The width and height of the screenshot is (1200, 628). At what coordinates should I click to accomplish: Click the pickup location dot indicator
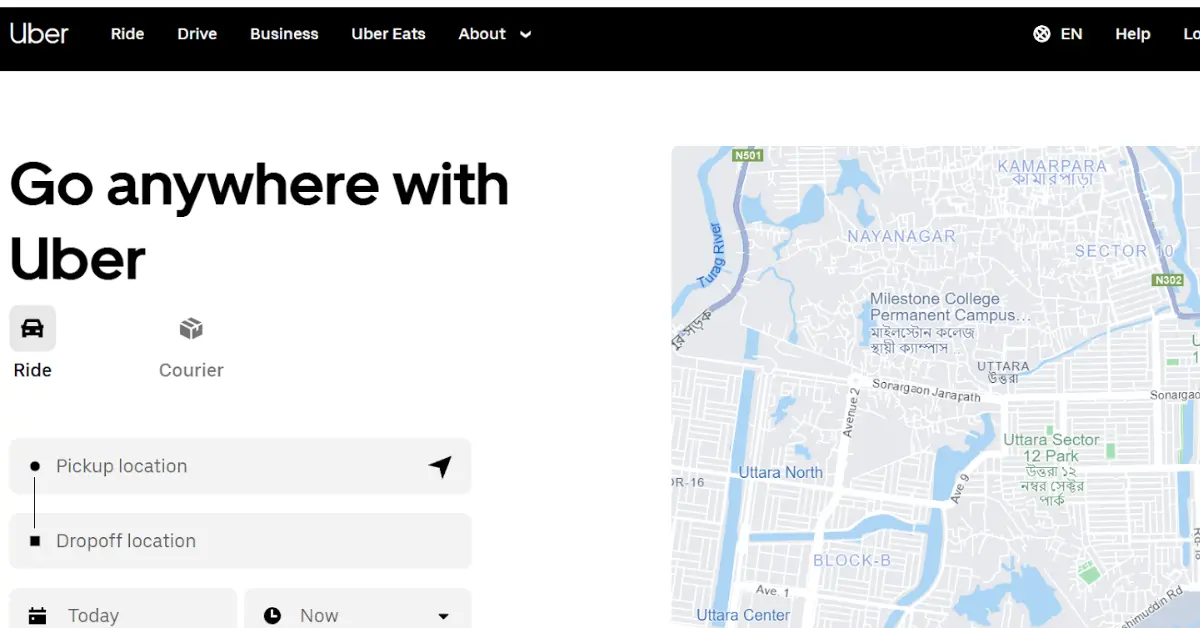[36, 465]
